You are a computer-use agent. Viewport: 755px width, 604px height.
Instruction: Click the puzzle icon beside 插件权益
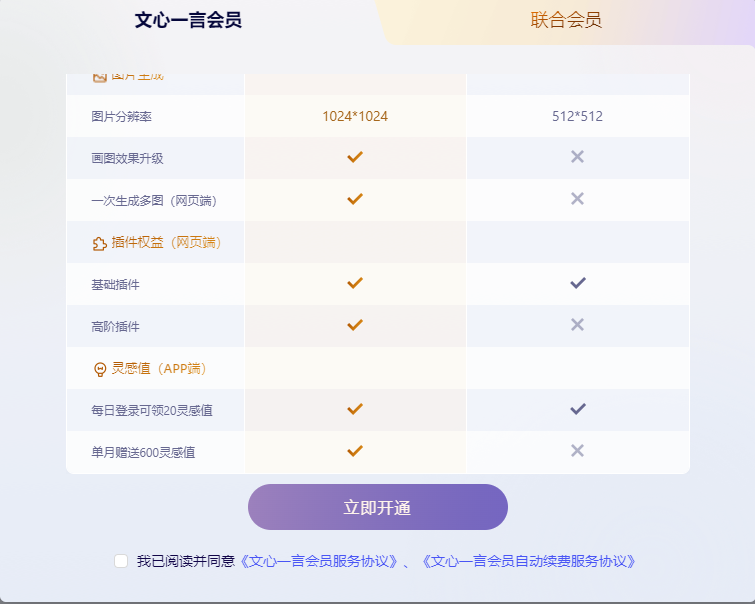pos(100,244)
